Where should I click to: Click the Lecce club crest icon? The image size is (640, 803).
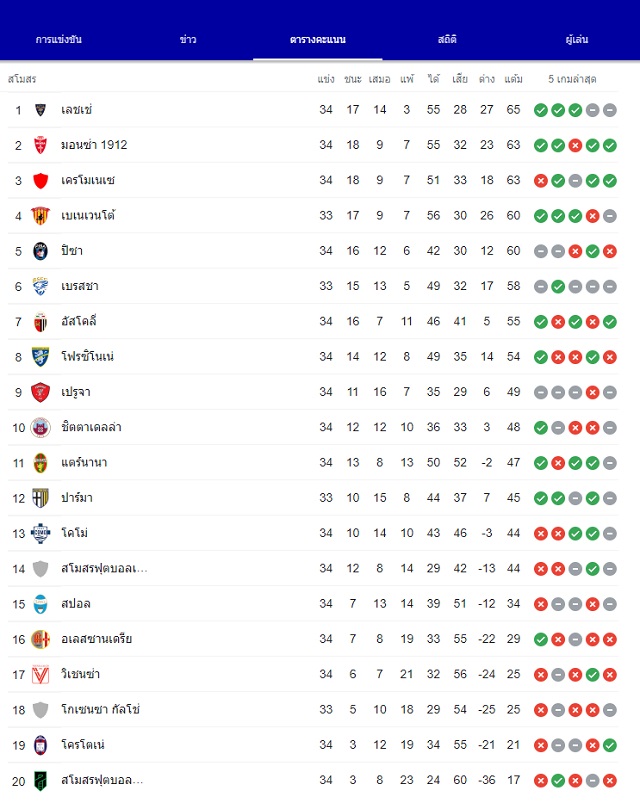coord(40,110)
